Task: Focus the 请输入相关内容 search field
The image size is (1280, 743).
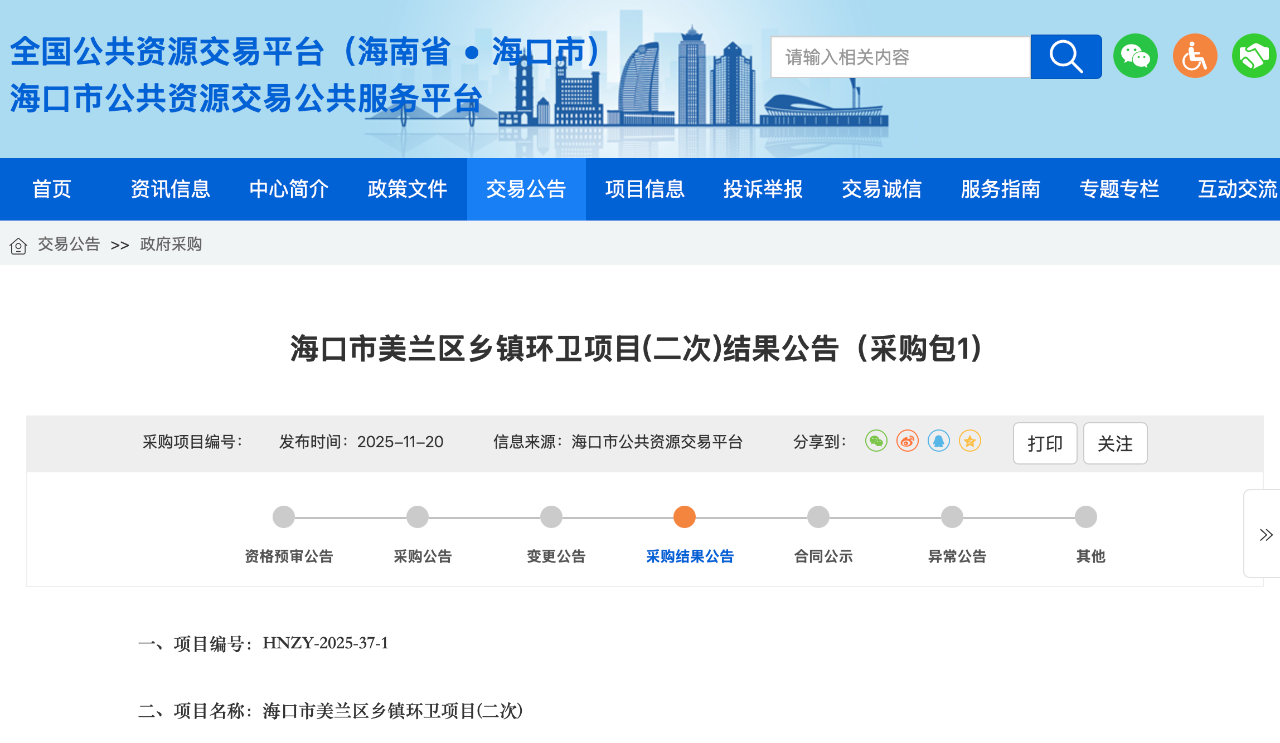Action: coord(900,57)
